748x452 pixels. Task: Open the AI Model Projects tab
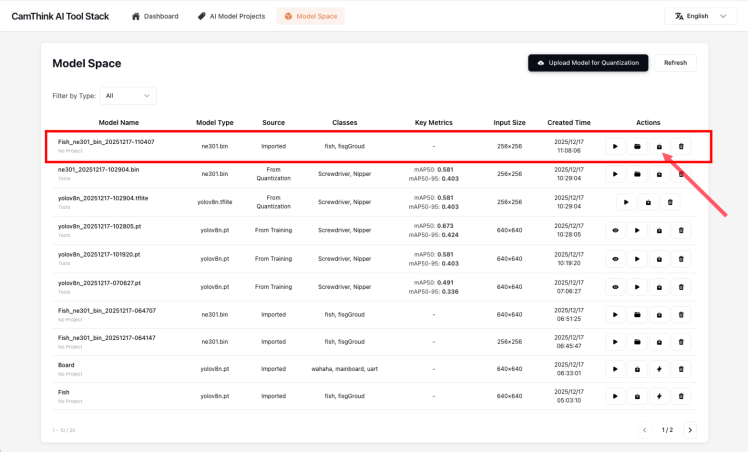click(231, 16)
